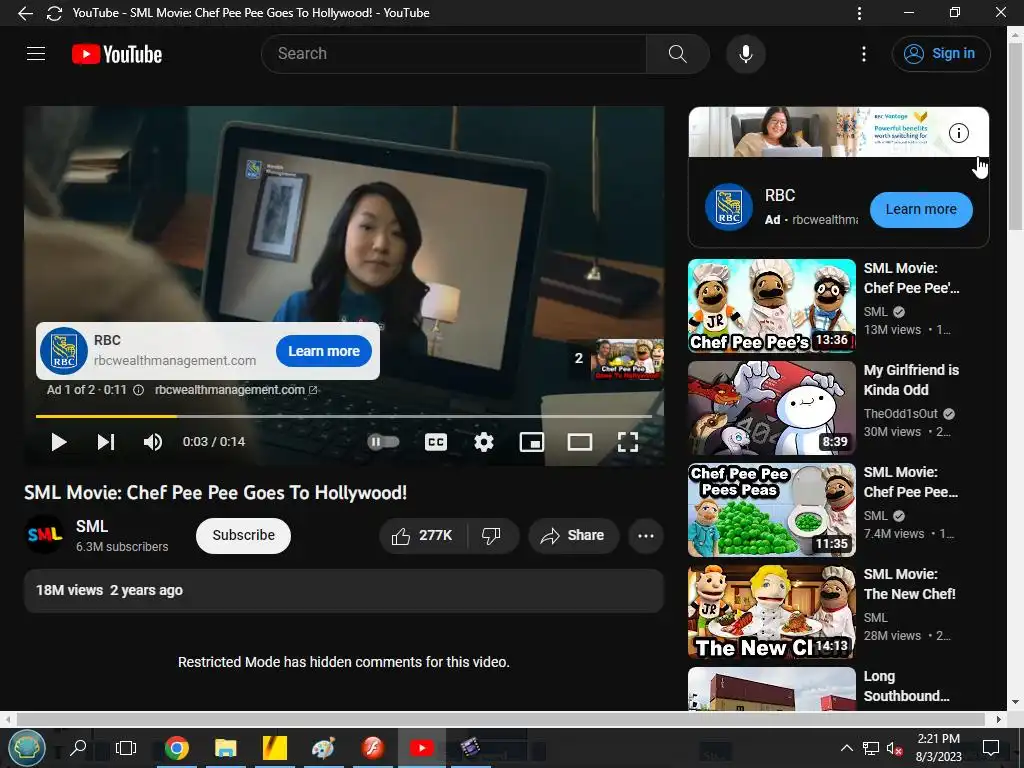Enter full screen mode
Screen dimensions: 1024x768
(x=628, y=442)
